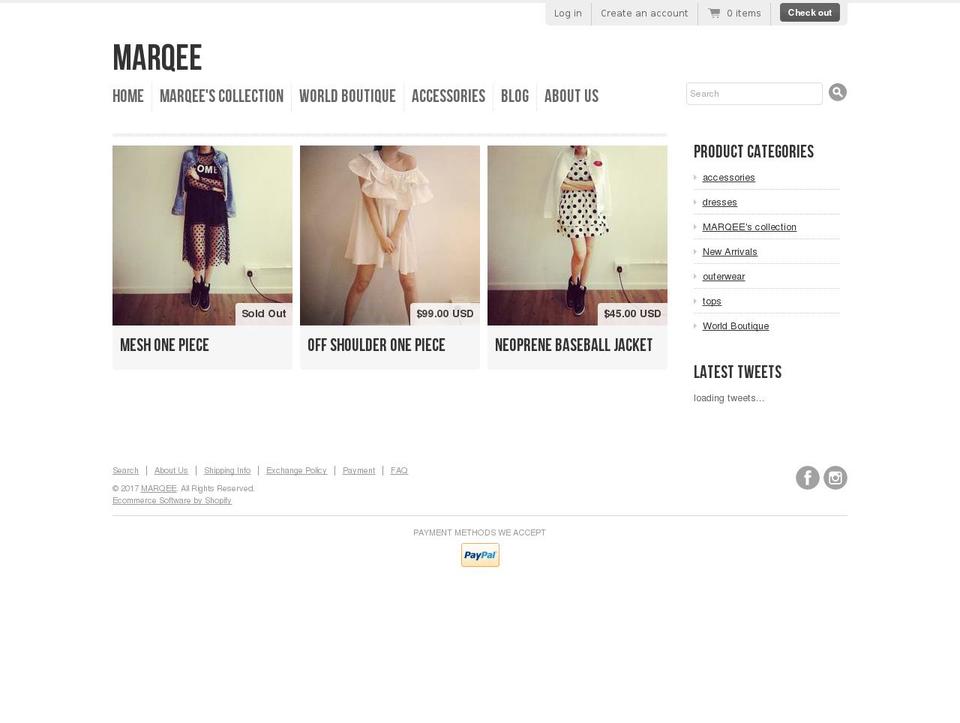960x723 pixels.
Task: Click the Sold Out badge
Action: coord(264,313)
